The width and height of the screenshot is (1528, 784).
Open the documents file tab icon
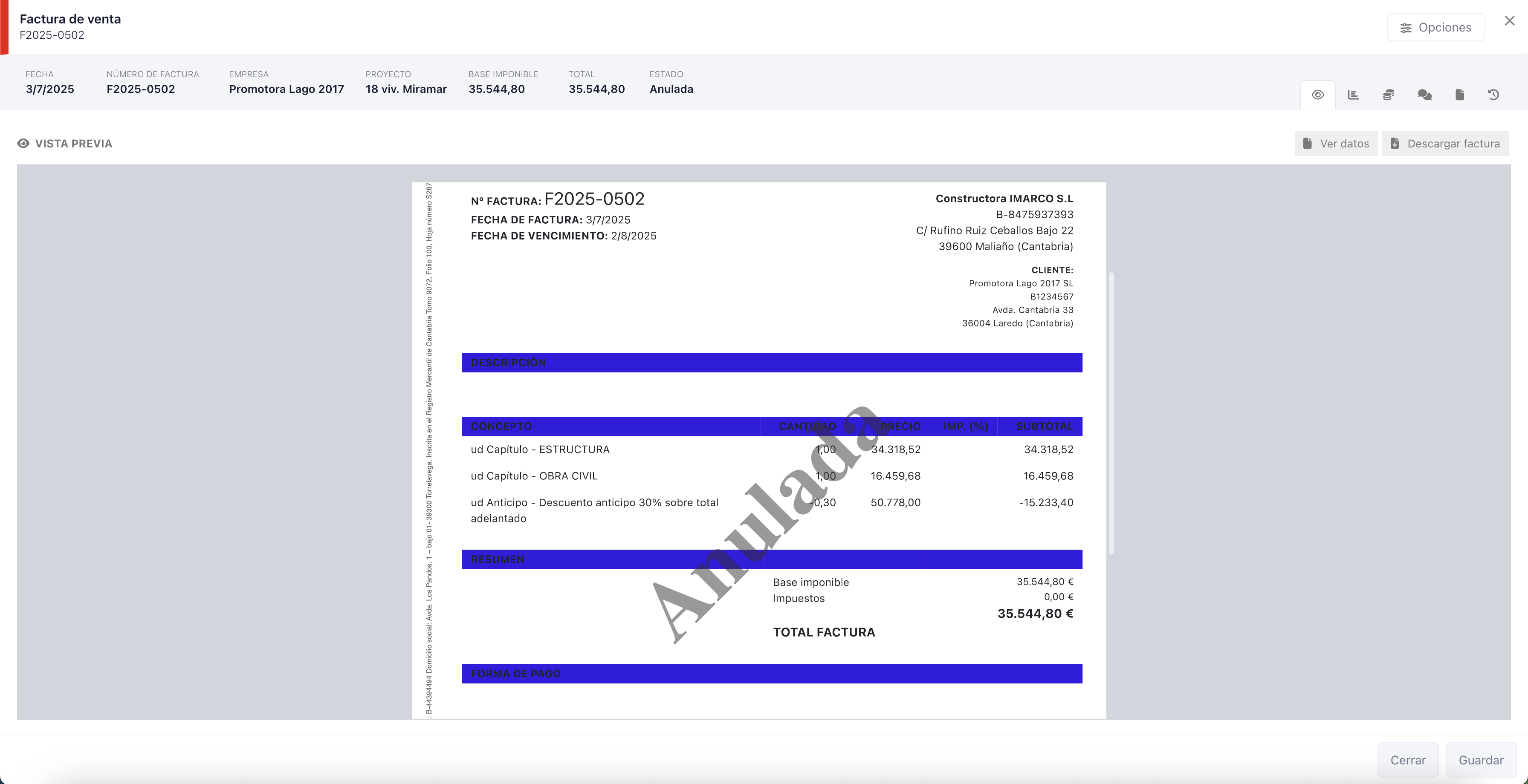[x=1459, y=95]
